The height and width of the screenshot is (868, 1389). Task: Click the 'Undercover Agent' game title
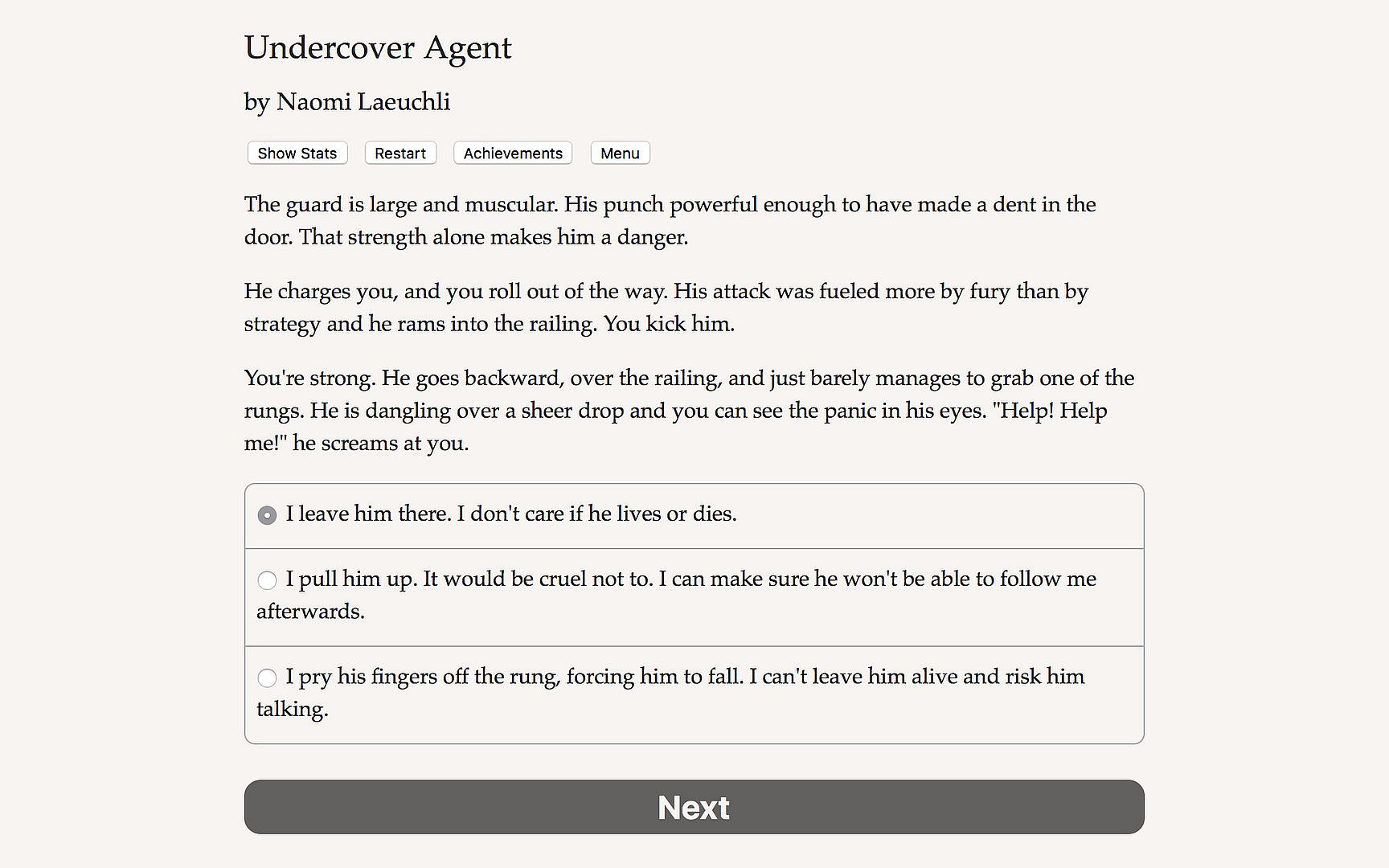pos(378,48)
